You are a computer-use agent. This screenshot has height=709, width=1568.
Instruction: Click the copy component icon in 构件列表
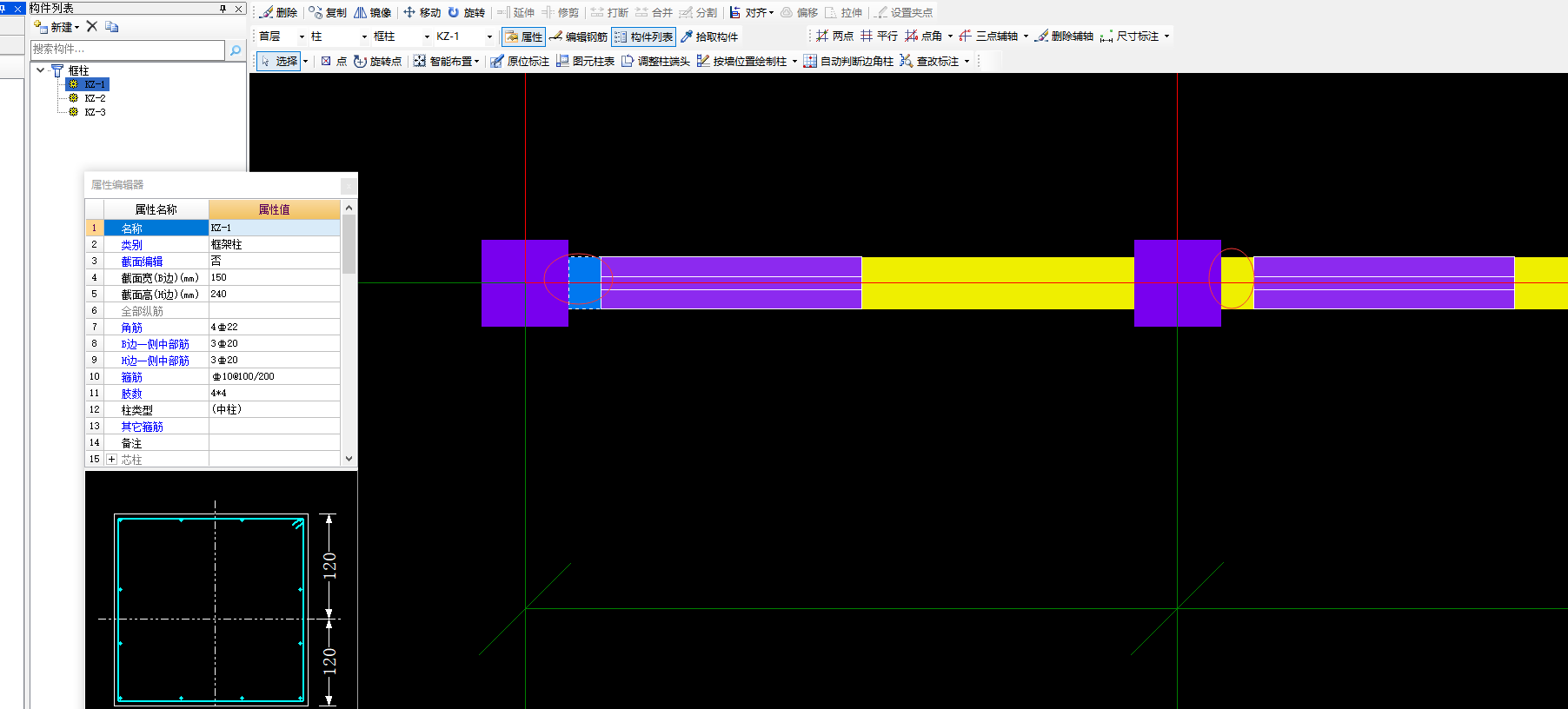click(x=111, y=26)
